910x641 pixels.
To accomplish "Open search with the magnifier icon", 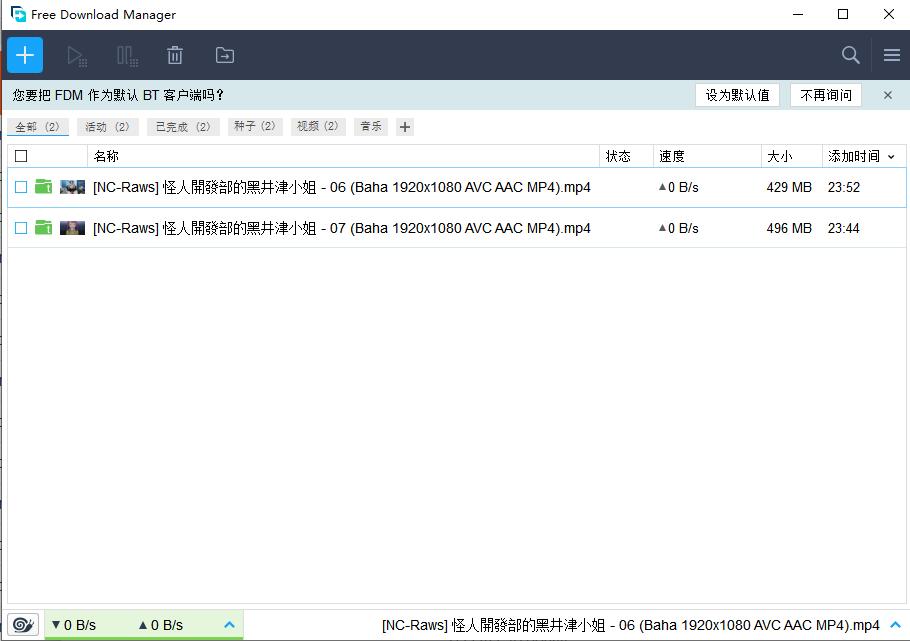I will (850, 55).
